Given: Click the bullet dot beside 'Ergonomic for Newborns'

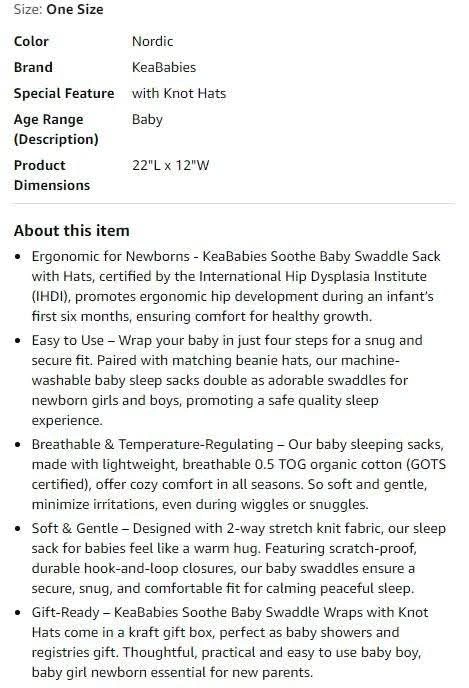Looking at the screenshot, I should point(18,256).
